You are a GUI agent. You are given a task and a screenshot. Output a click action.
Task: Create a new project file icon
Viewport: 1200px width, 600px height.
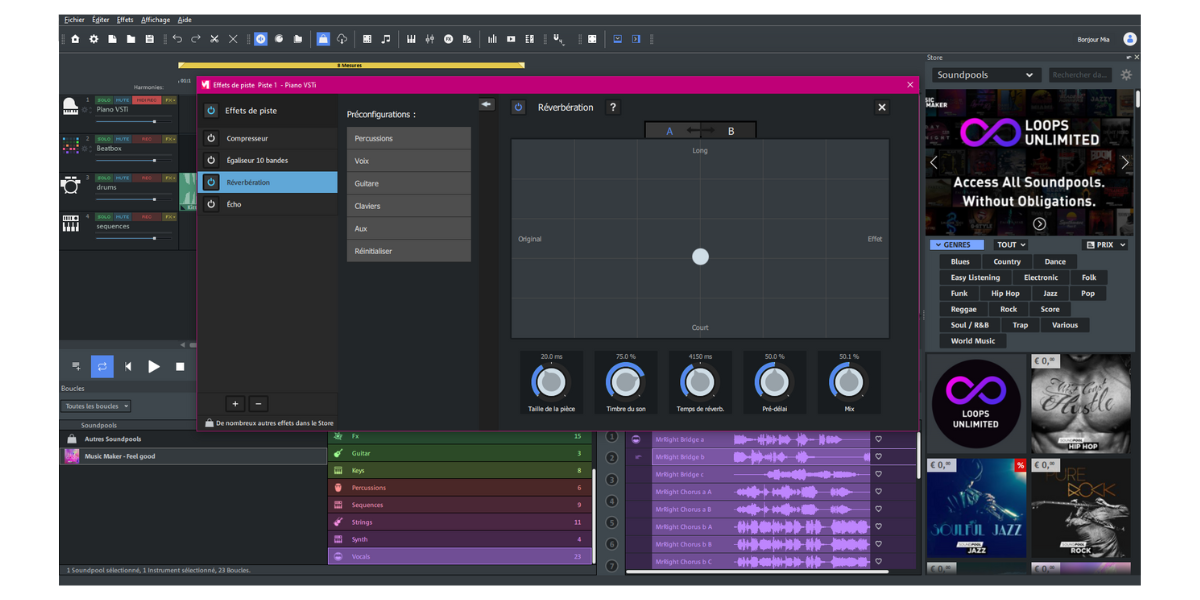[112, 39]
